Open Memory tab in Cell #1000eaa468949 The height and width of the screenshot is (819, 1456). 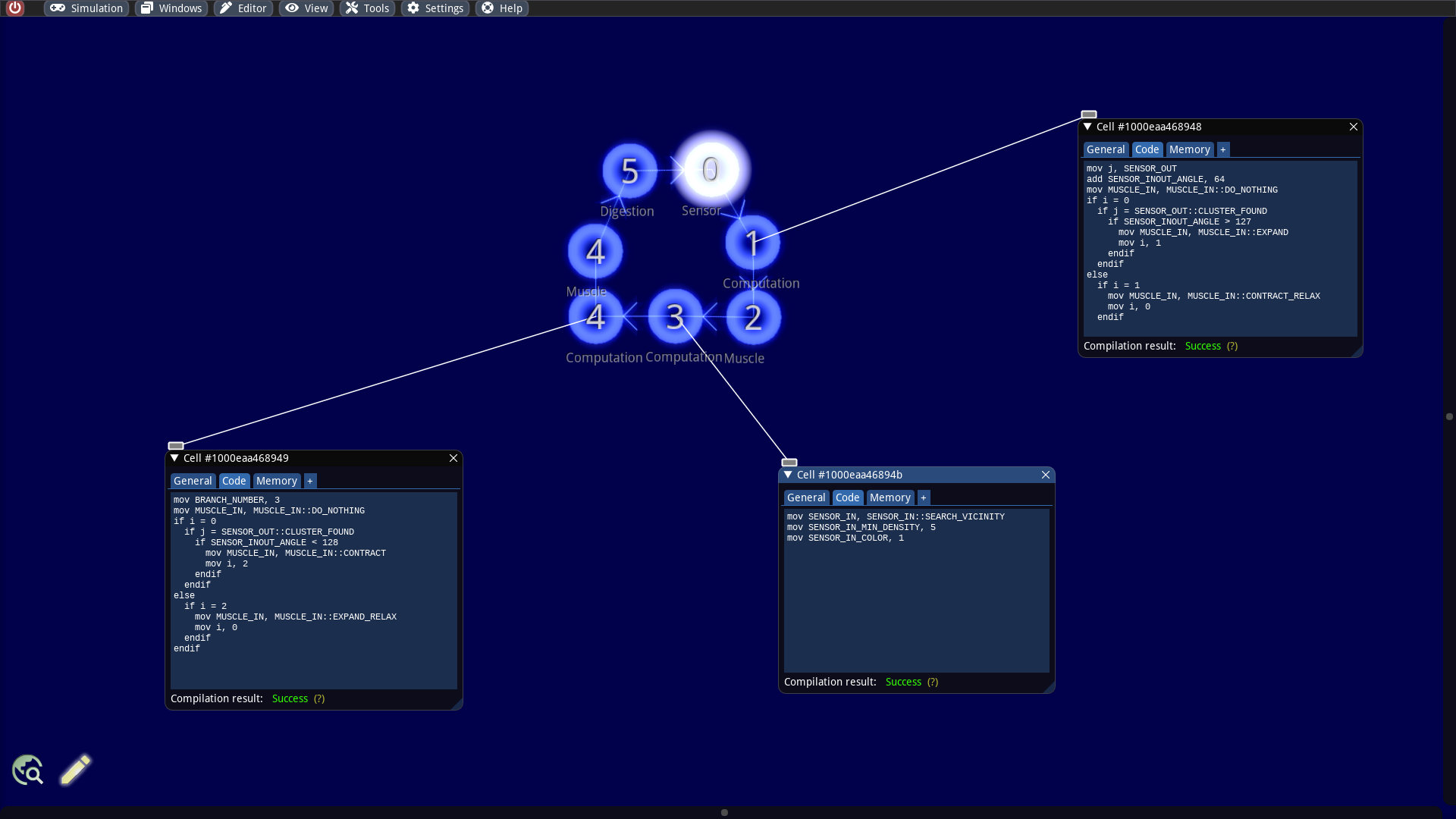tap(276, 481)
